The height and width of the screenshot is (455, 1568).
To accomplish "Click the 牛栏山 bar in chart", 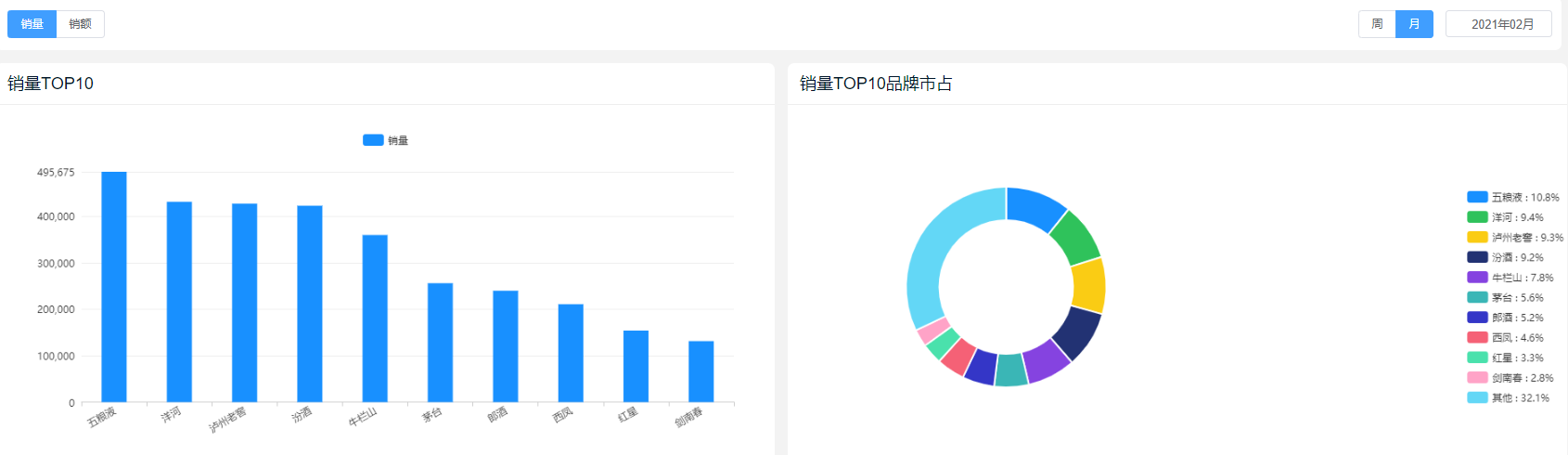I will 375,318.
